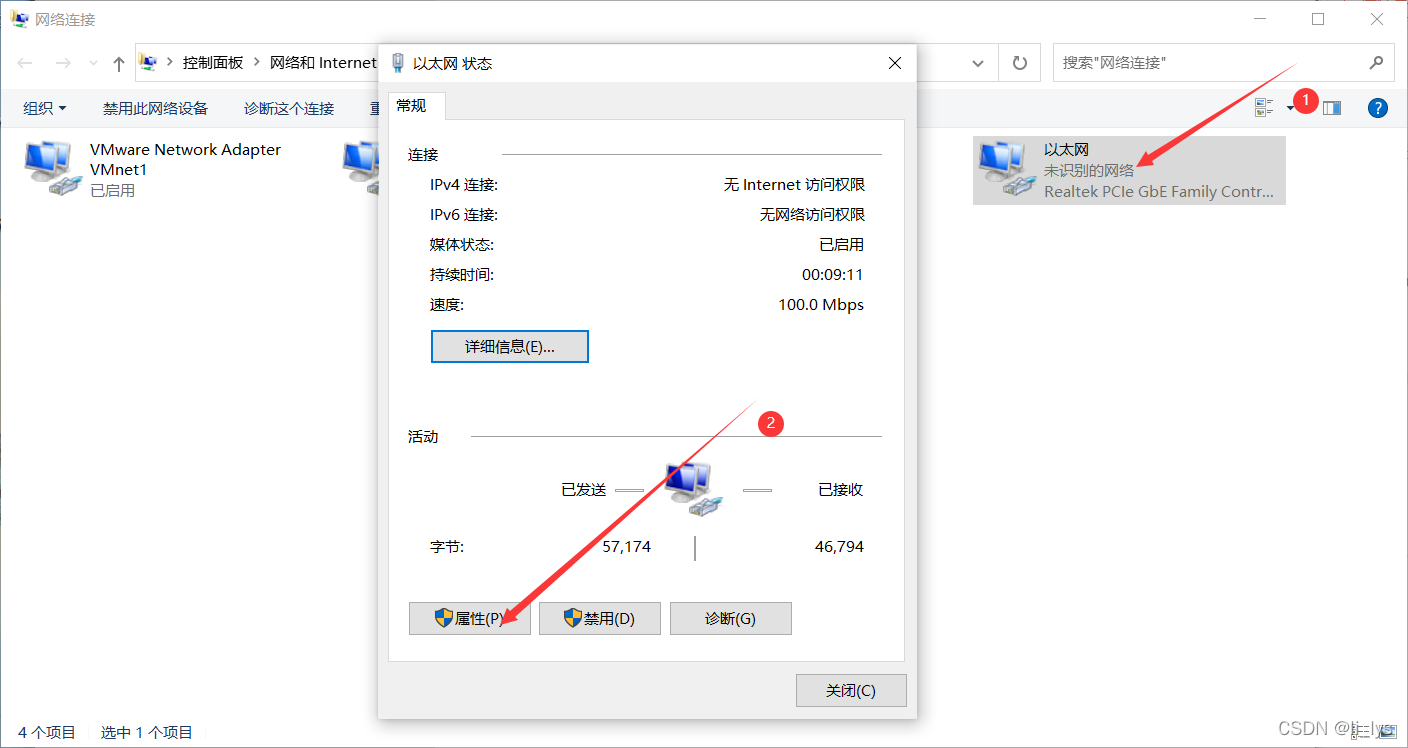Click the IPv4 连接 value text

(794, 185)
